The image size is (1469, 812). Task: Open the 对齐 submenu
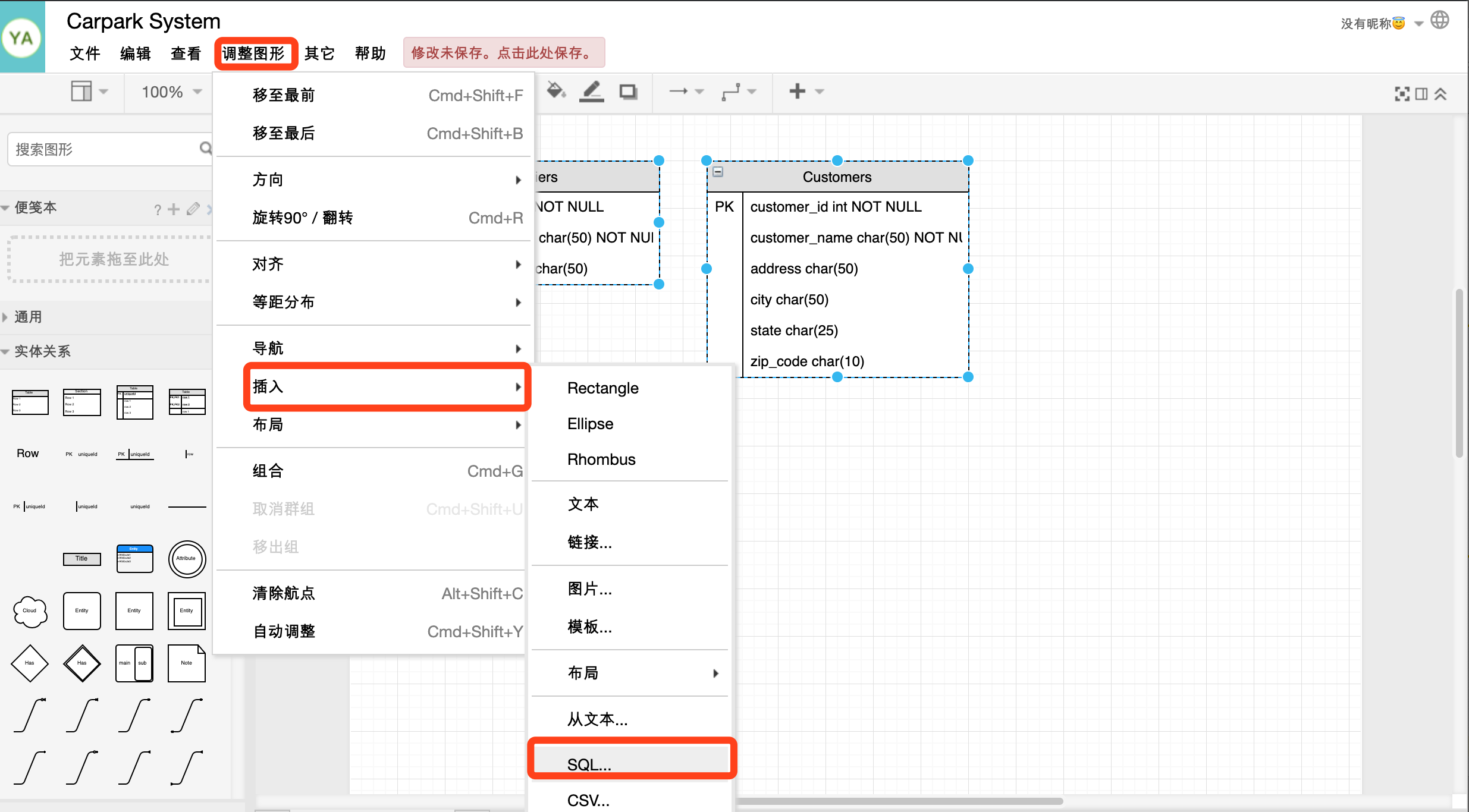(373, 264)
